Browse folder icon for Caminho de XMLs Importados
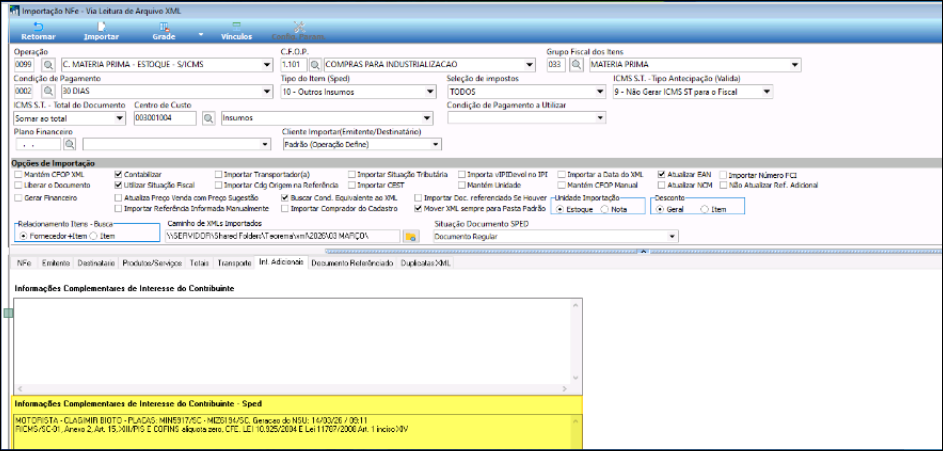The height and width of the screenshot is (451, 943). click(409, 237)
